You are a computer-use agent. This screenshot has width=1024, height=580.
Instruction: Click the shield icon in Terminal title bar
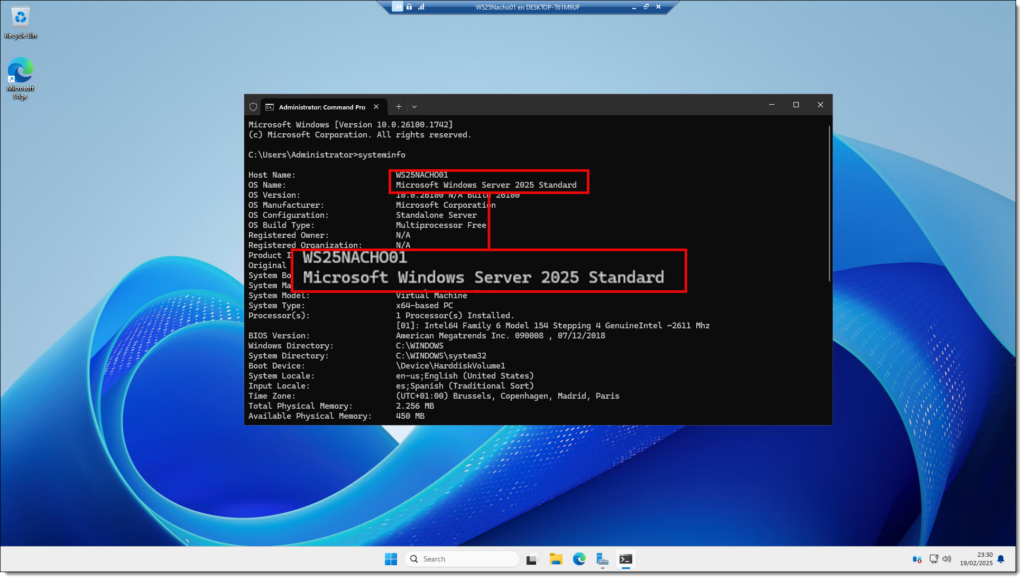(254, 107)
